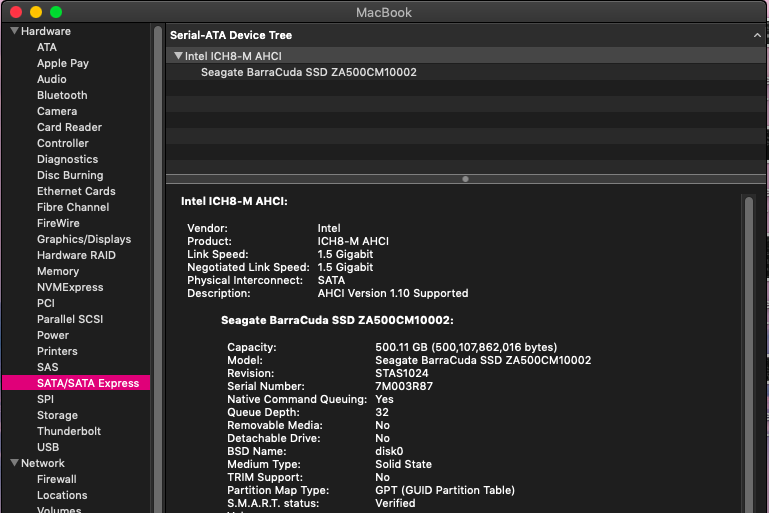View Memory information
The image size is (769, 513).
click(58, 271)
